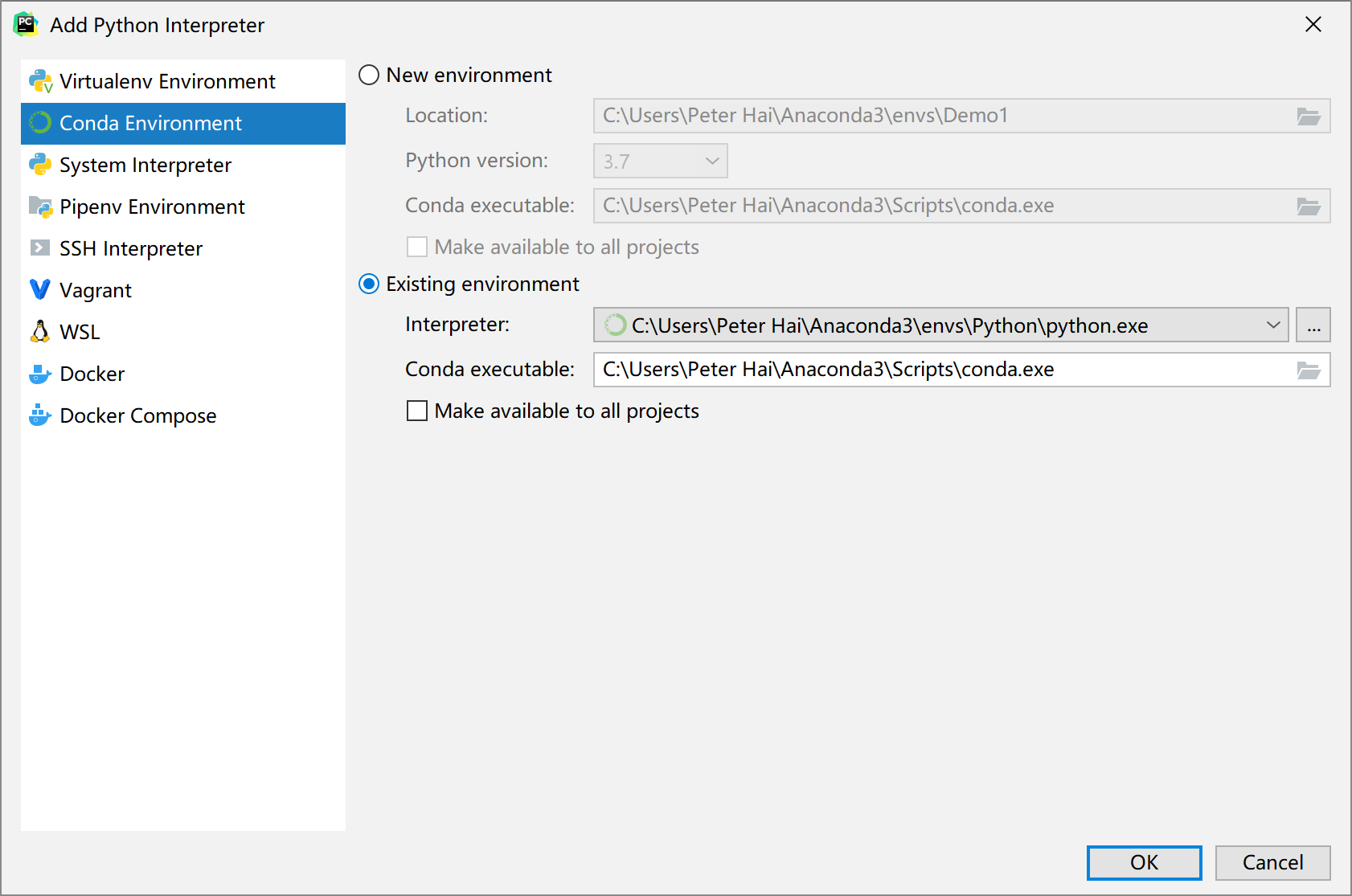Open Docker Compose configuration
This screenshot has width=1352, height=896.
click(183, 415)
